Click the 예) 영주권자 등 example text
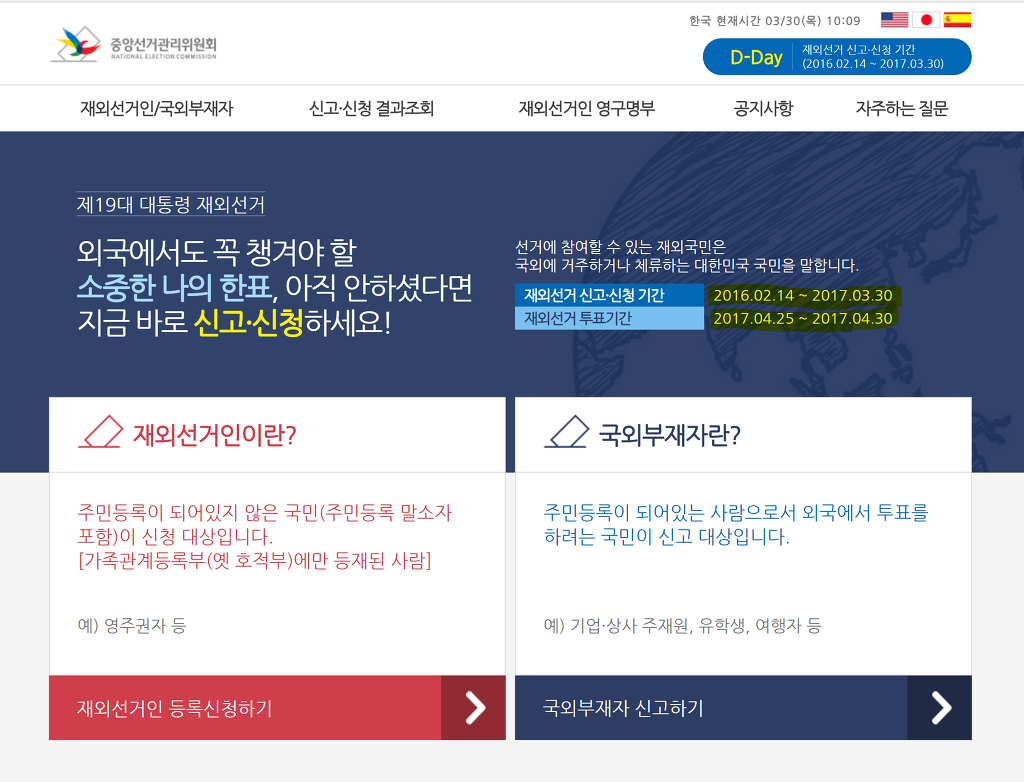 132,625
